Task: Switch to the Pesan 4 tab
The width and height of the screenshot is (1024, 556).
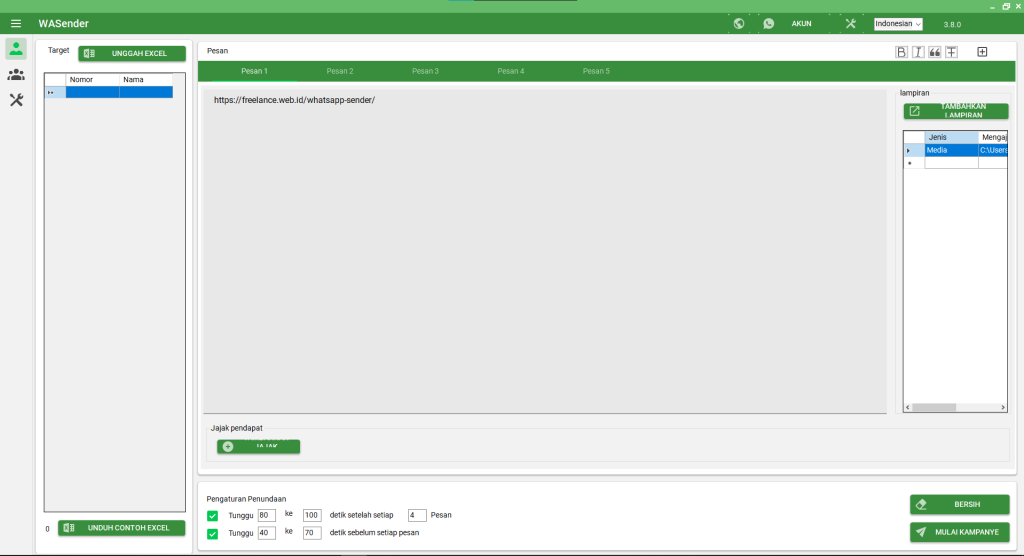Action: coord(511,71)
